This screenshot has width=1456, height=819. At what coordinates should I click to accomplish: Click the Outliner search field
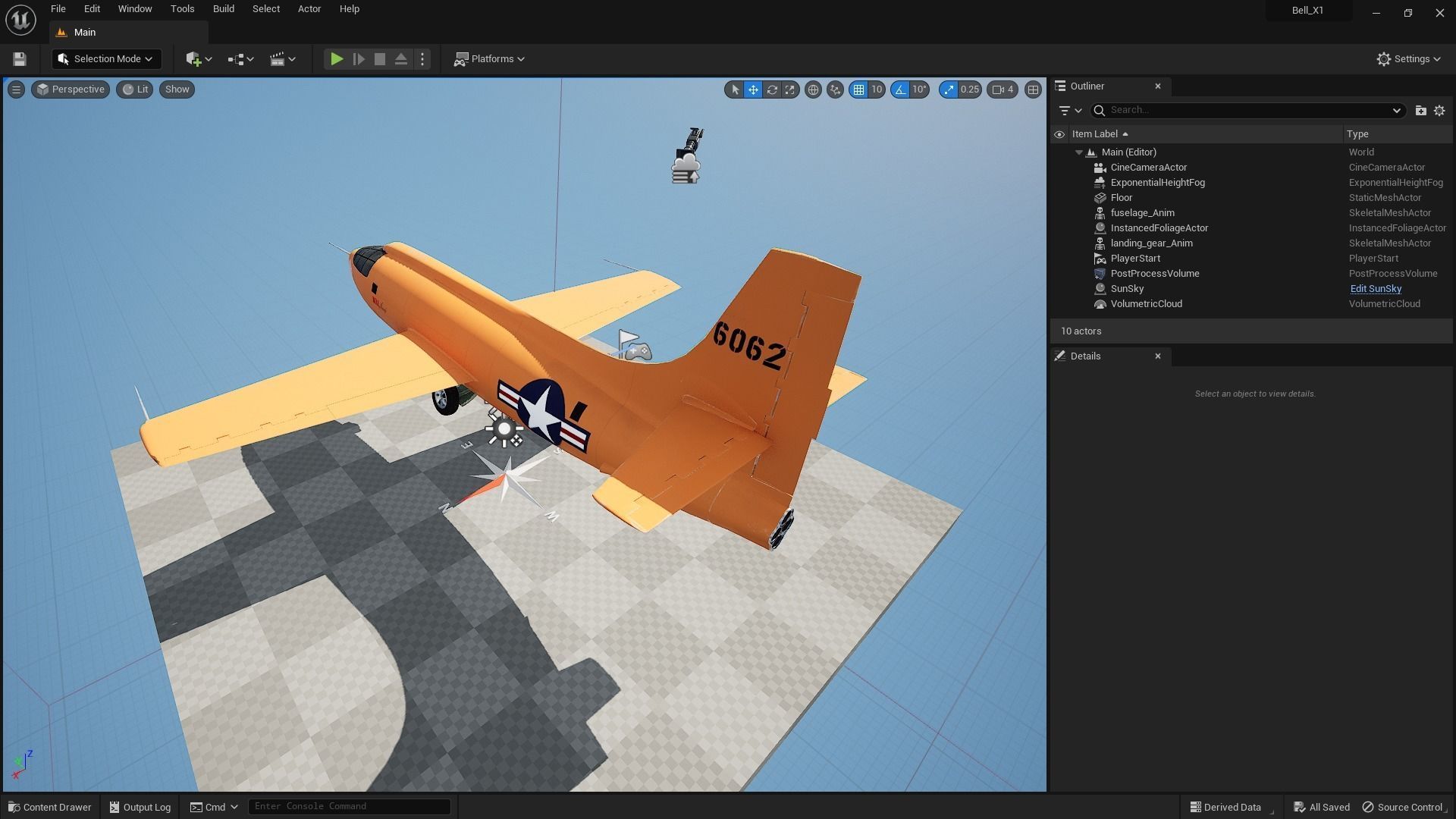click(x=1247, y=111)
